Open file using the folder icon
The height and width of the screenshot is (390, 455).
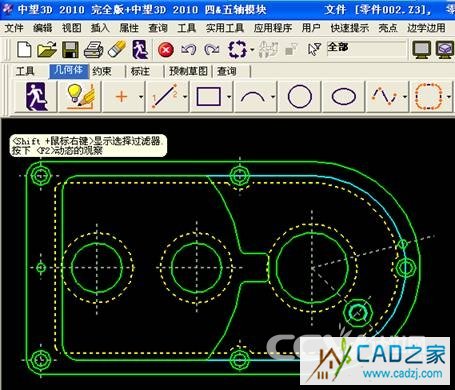47,50
